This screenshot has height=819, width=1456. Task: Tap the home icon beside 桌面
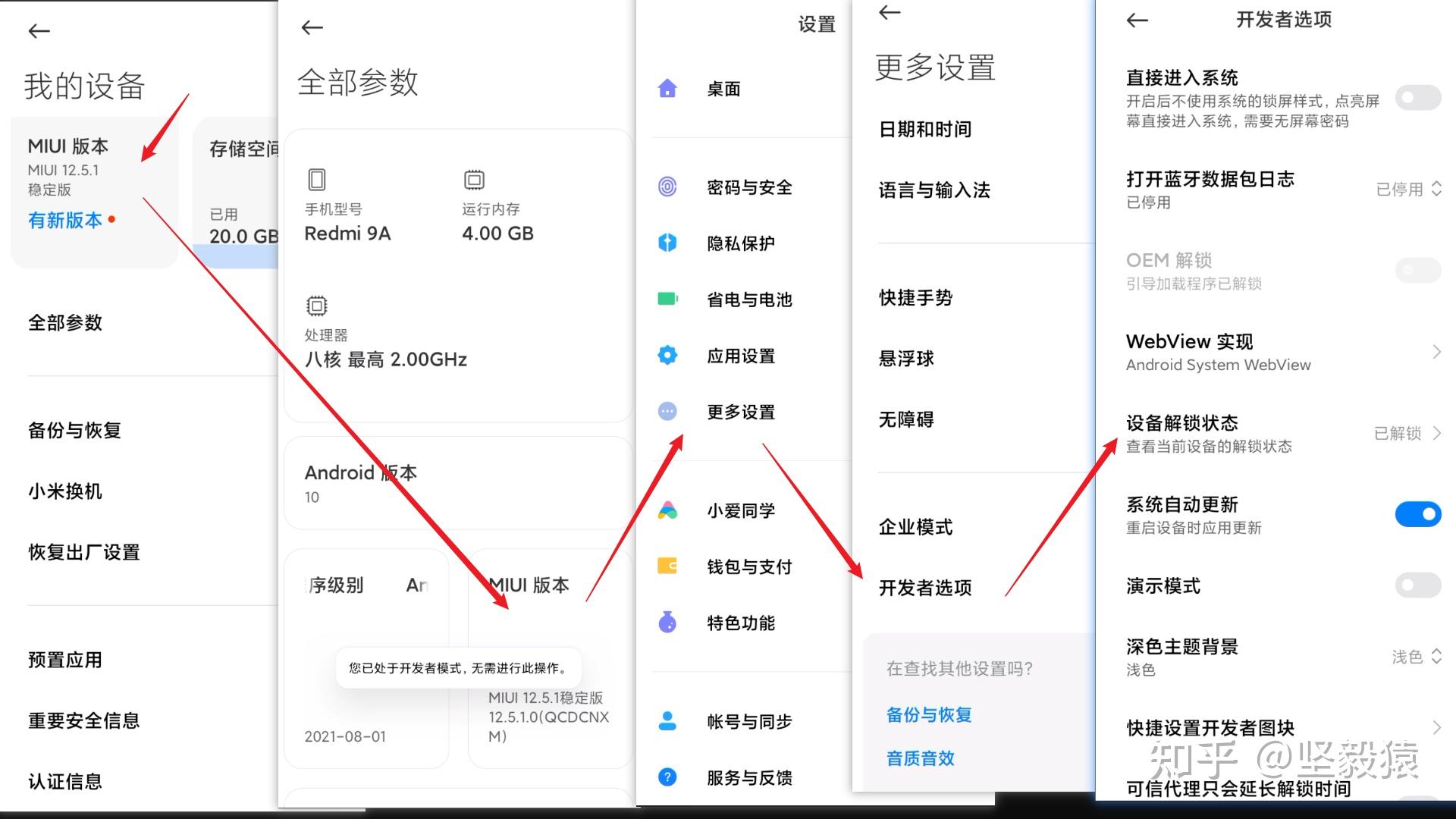coord(667,89)
